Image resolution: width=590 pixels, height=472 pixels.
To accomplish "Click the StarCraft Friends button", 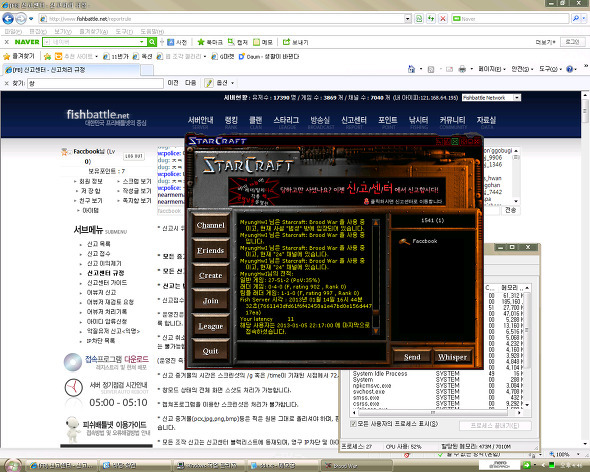I will tap(210, 250).
